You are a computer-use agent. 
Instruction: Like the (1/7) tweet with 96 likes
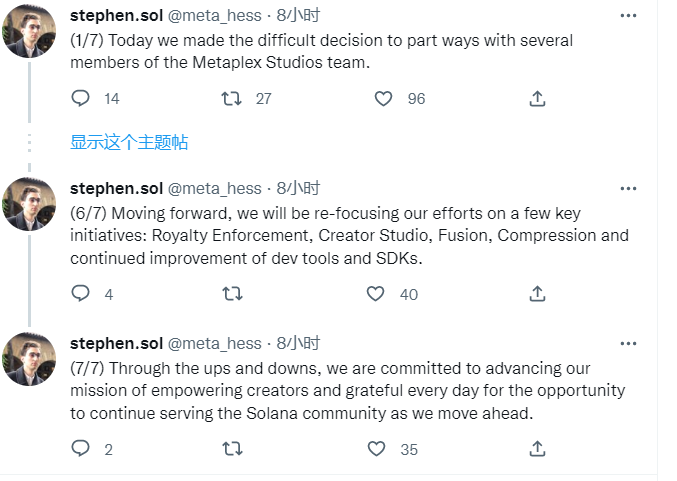tap(383, 98)
